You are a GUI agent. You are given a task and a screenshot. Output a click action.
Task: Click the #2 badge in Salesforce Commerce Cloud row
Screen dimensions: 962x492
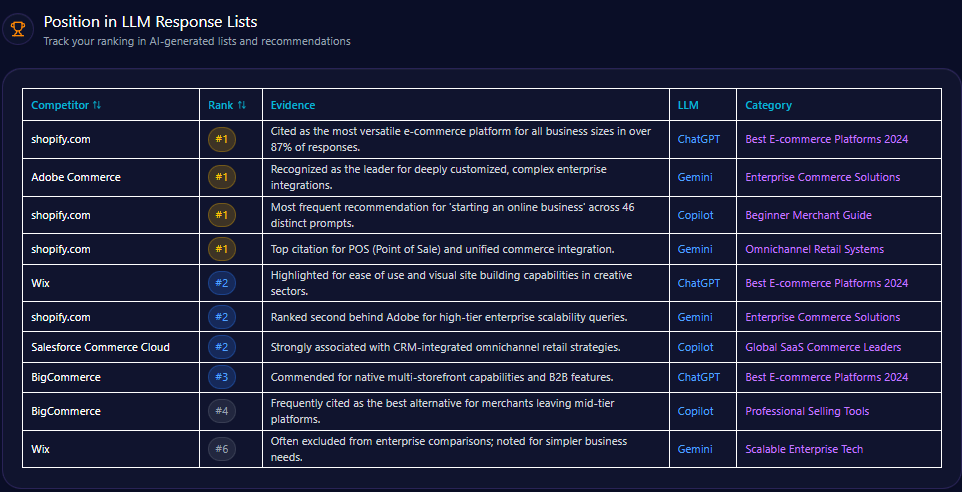click(222, 347)
